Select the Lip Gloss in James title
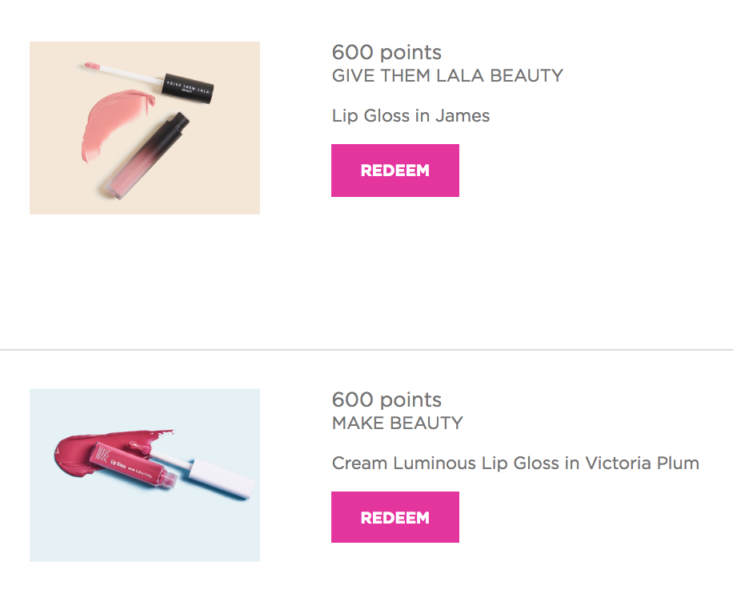 coord(410,116)
